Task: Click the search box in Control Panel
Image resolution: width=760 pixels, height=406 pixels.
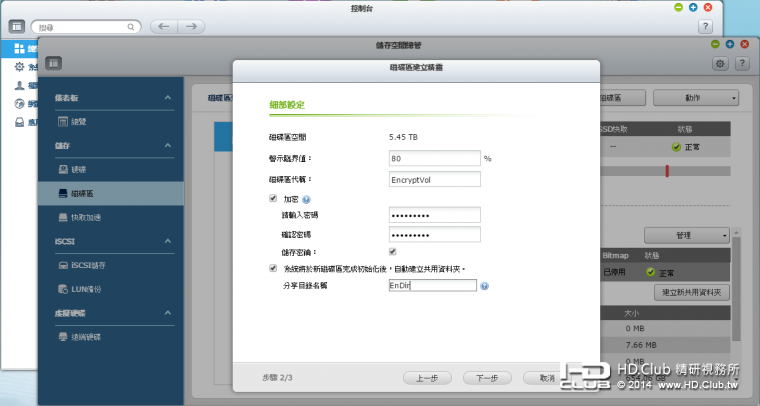Action: tap(86, 27)
